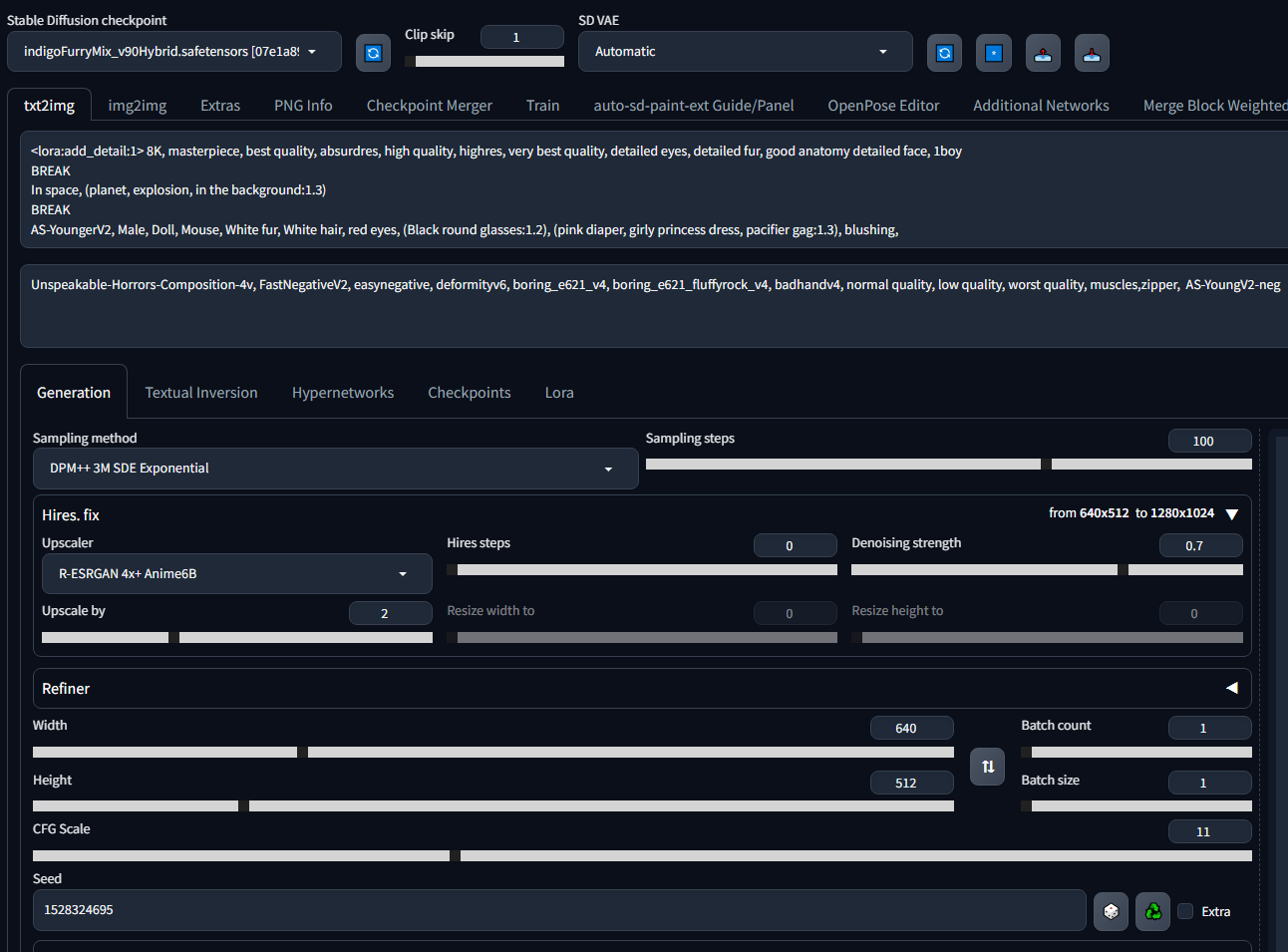Click the blue square asterisk icon button
1288x952 pixels.
[993, 53]
